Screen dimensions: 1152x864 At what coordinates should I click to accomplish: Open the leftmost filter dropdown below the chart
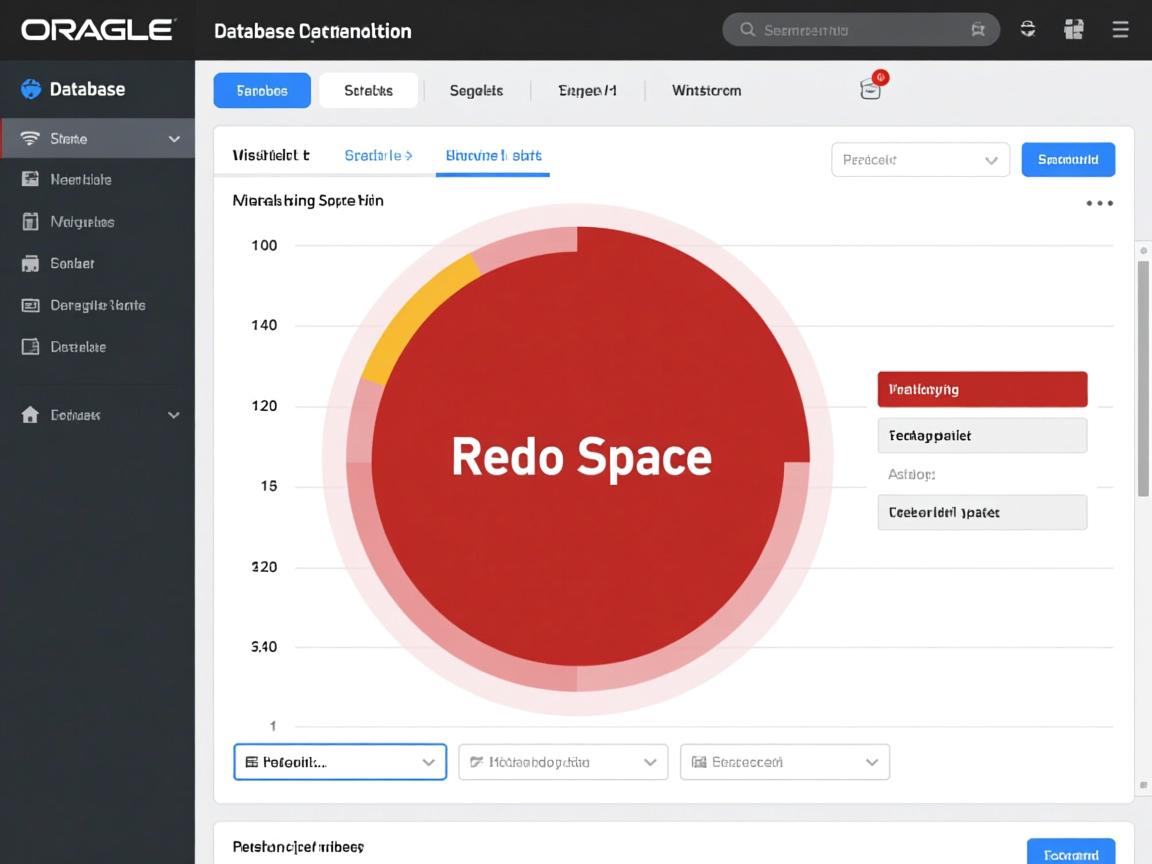[x=340, y=761]
